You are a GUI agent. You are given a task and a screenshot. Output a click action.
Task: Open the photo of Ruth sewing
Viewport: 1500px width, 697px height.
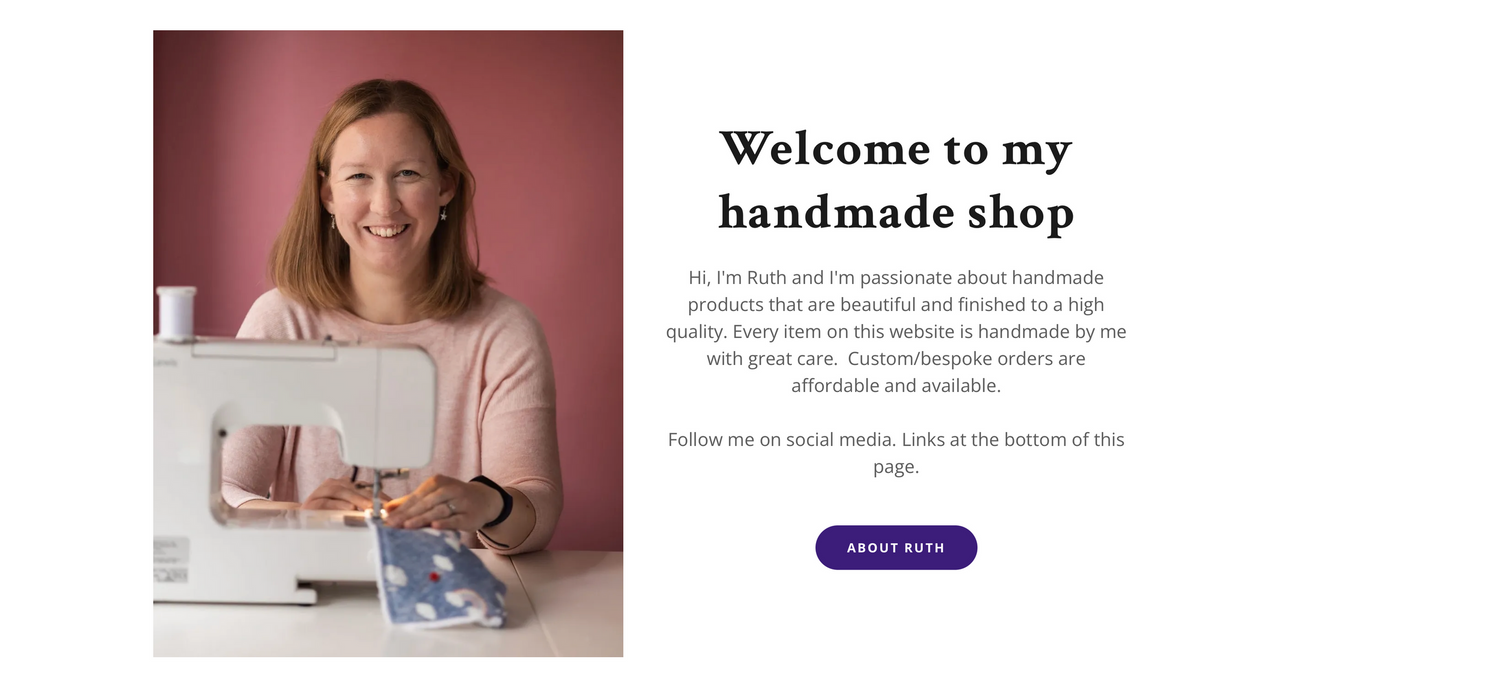[388, 343]
